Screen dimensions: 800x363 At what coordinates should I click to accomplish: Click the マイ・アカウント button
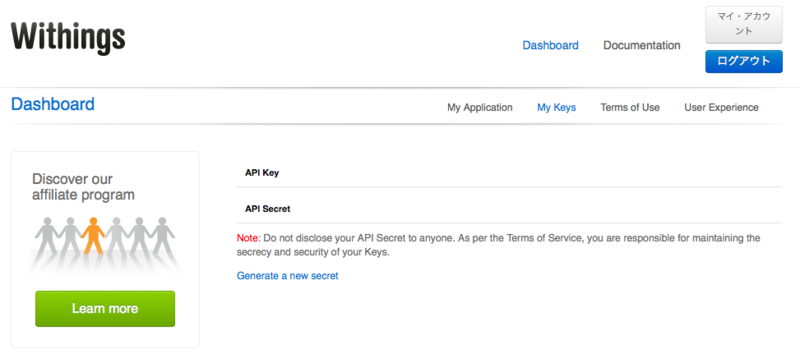pyautogui.click(x=744, y=25)
